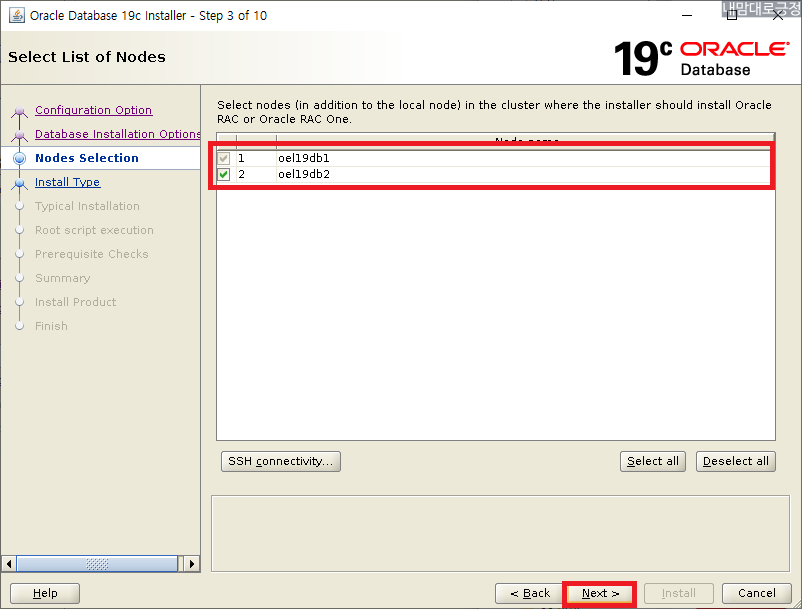Click row number 1 in node table

point(241,158)
